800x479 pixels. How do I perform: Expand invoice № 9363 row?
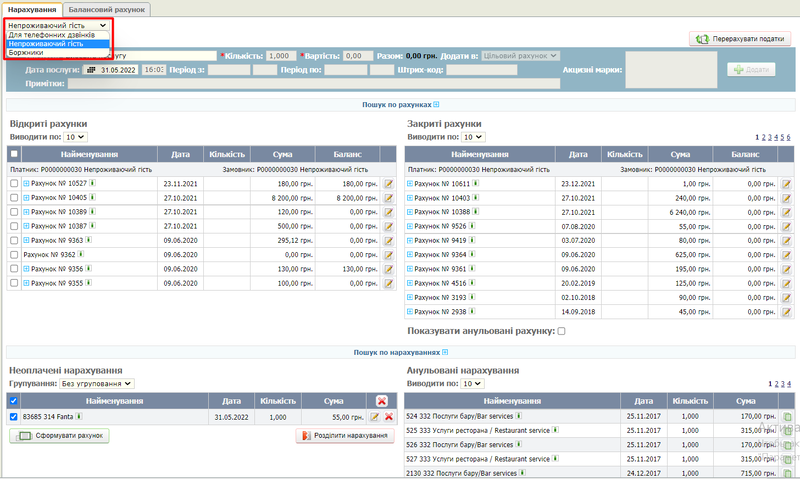pyautogui.click(x=26, y=240)
